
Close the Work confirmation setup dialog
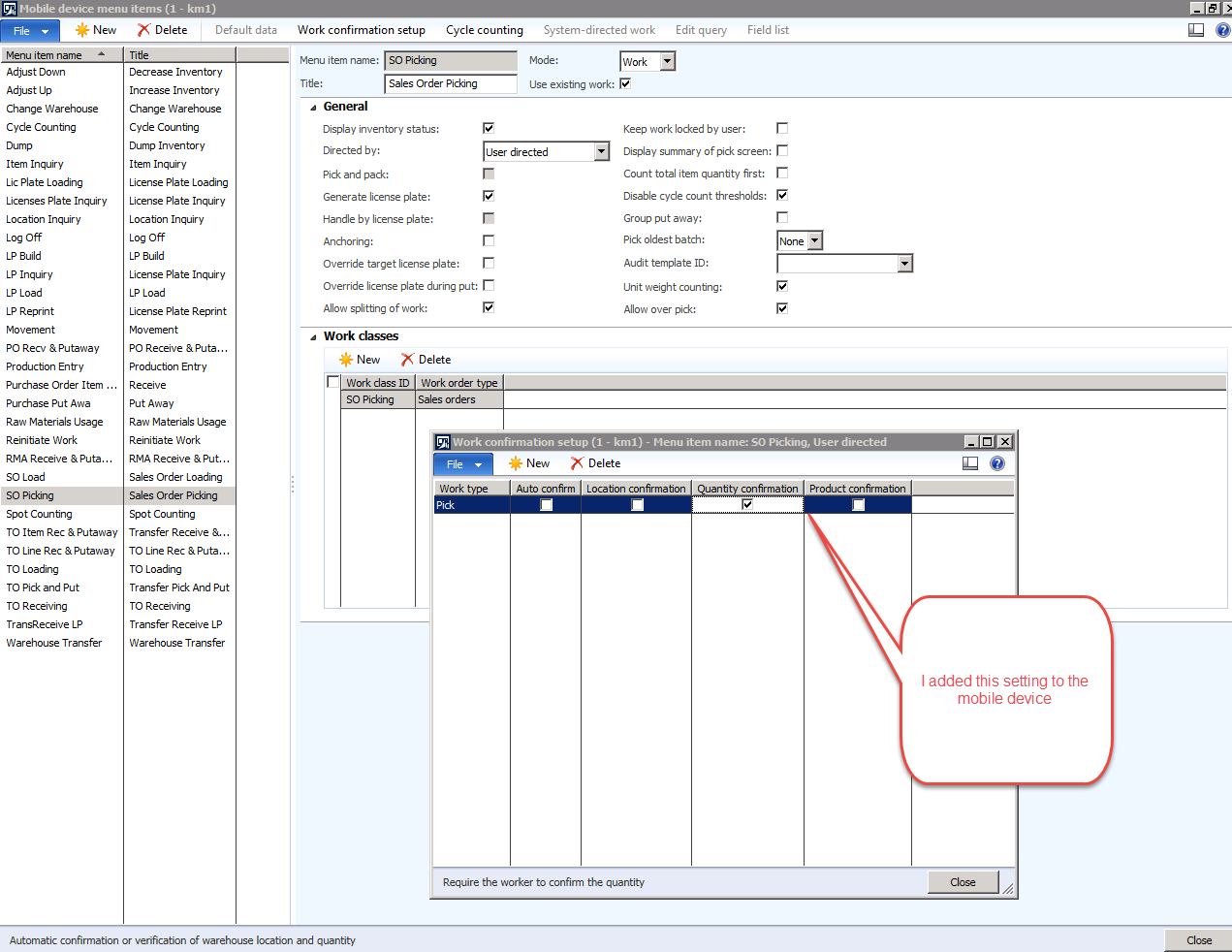click(963, 882)
